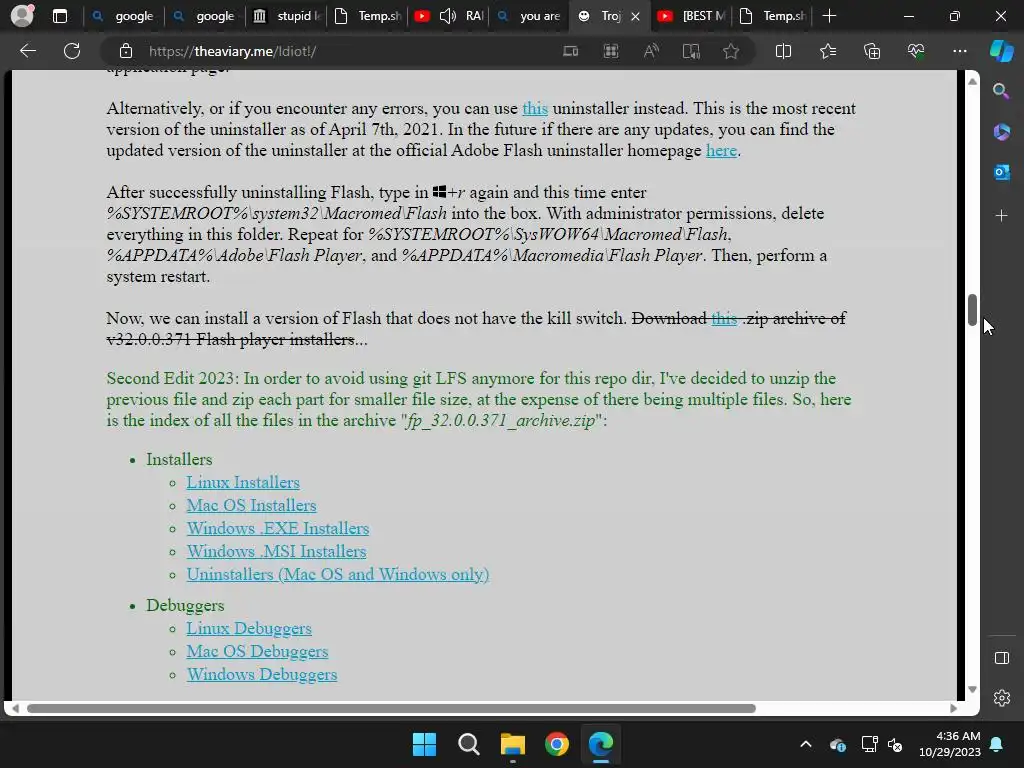Switch to the [BEST M YouTube tab
The image size is (1024, 768).
point(692,16)
